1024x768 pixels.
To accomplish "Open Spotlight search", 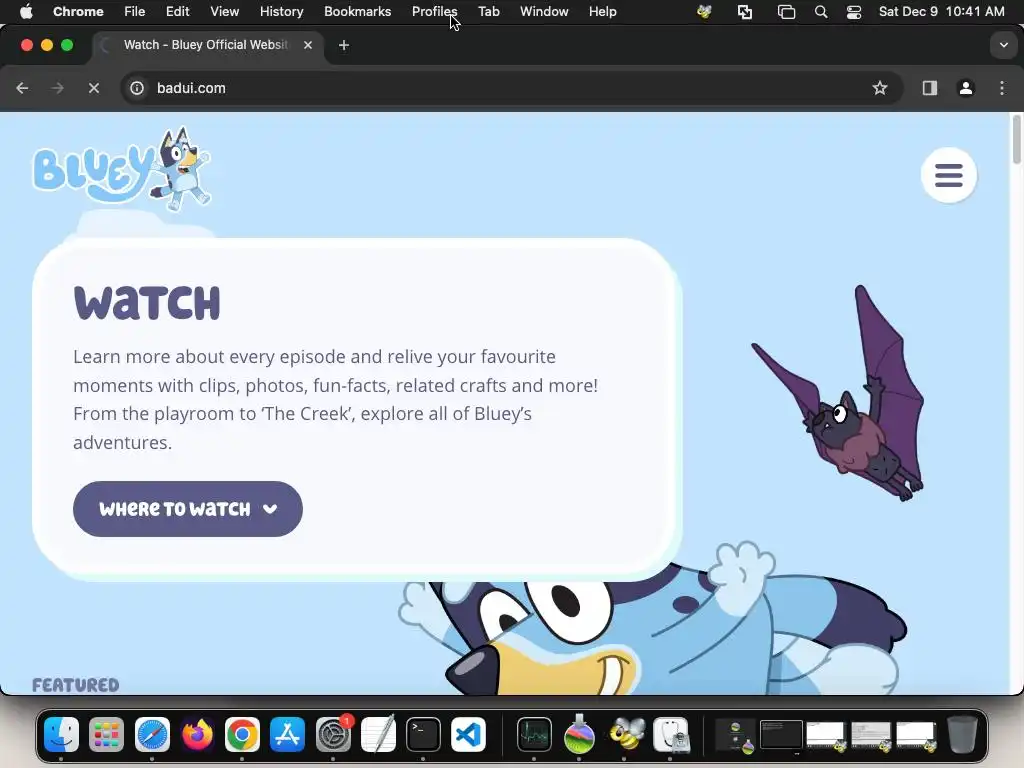I will tap(821, 11).
